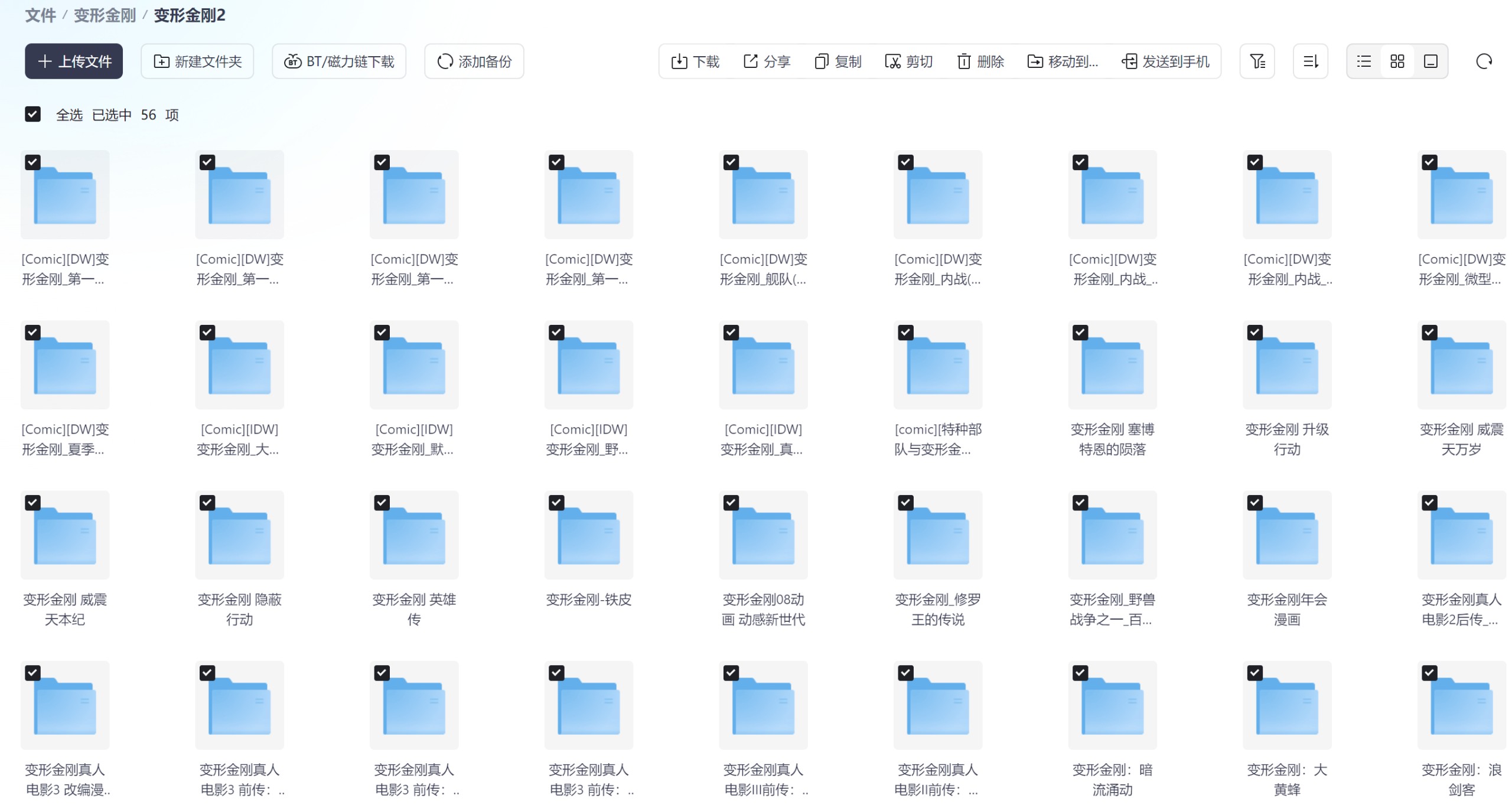Viewport: 1512px width, 811px height.
Task: Open folder 变形金刚真人电影2后传_...
Action: pos(1462,535)
